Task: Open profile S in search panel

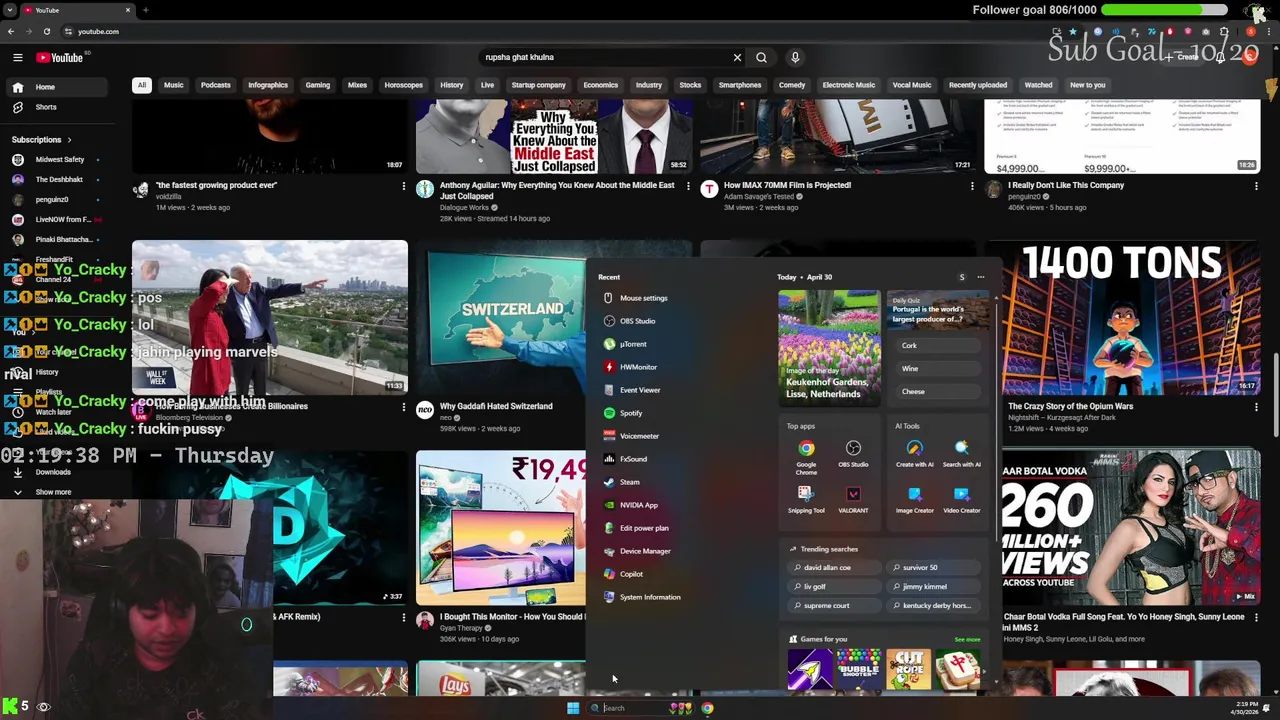Action: 962,277
